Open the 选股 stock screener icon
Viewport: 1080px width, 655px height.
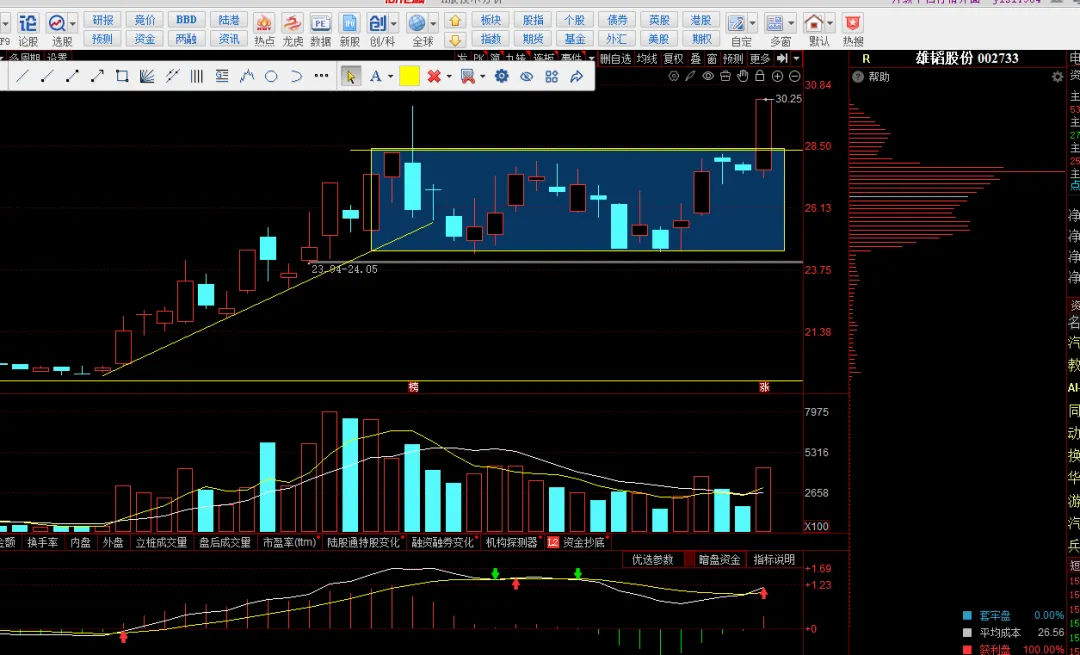57,30
